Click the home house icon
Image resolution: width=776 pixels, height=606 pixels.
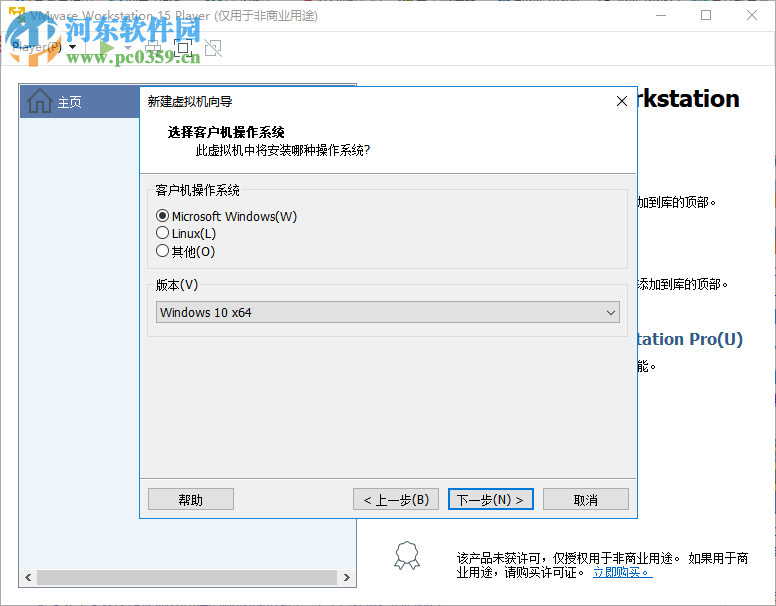(x=40, y=101)
